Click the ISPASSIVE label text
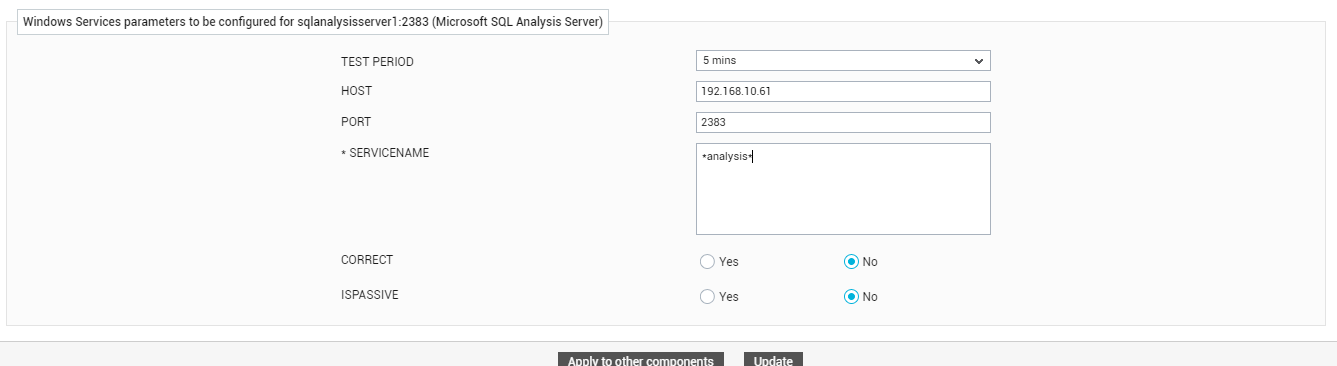Image resolution: width=1337 pixels, height=366 pixels. pos(370,295)
